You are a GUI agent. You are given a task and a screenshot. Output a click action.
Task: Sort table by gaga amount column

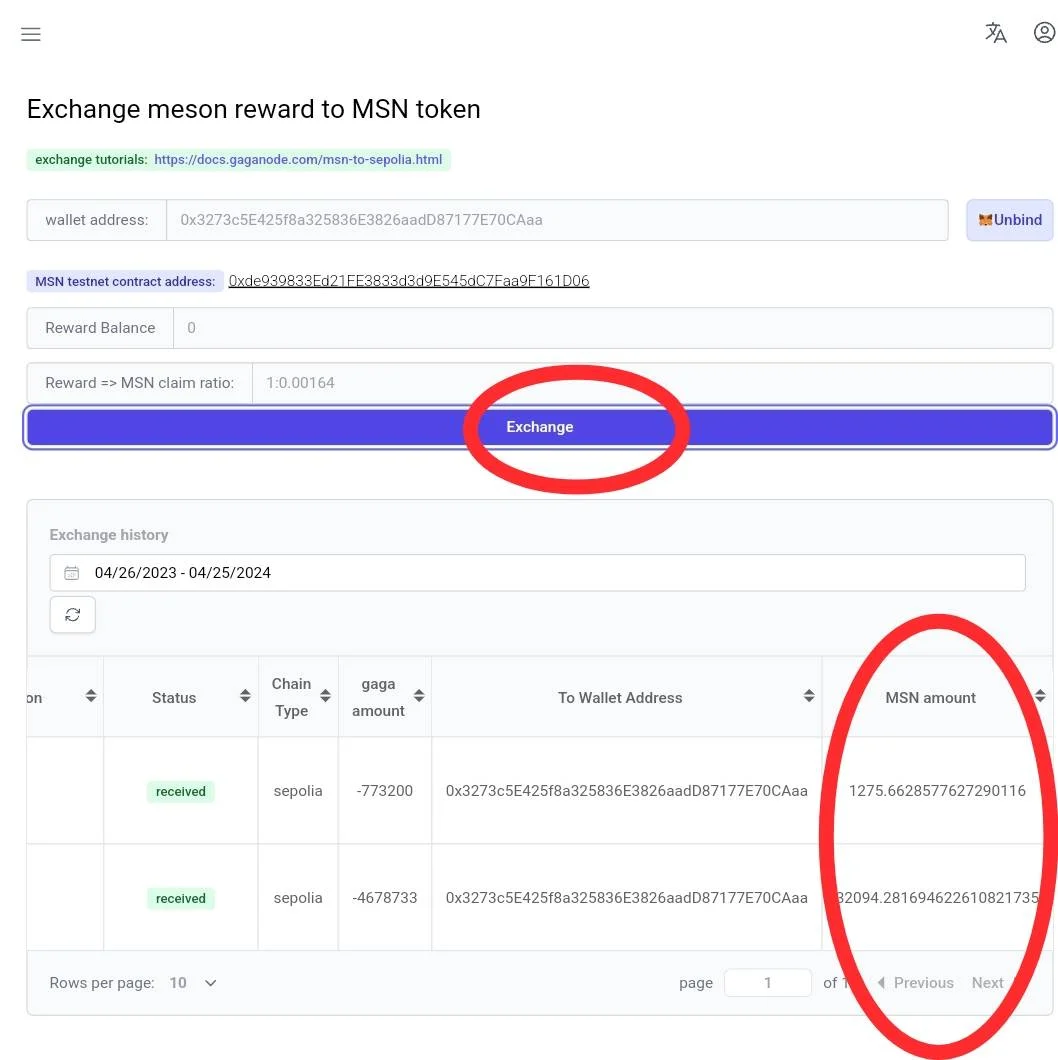point(418,696)
